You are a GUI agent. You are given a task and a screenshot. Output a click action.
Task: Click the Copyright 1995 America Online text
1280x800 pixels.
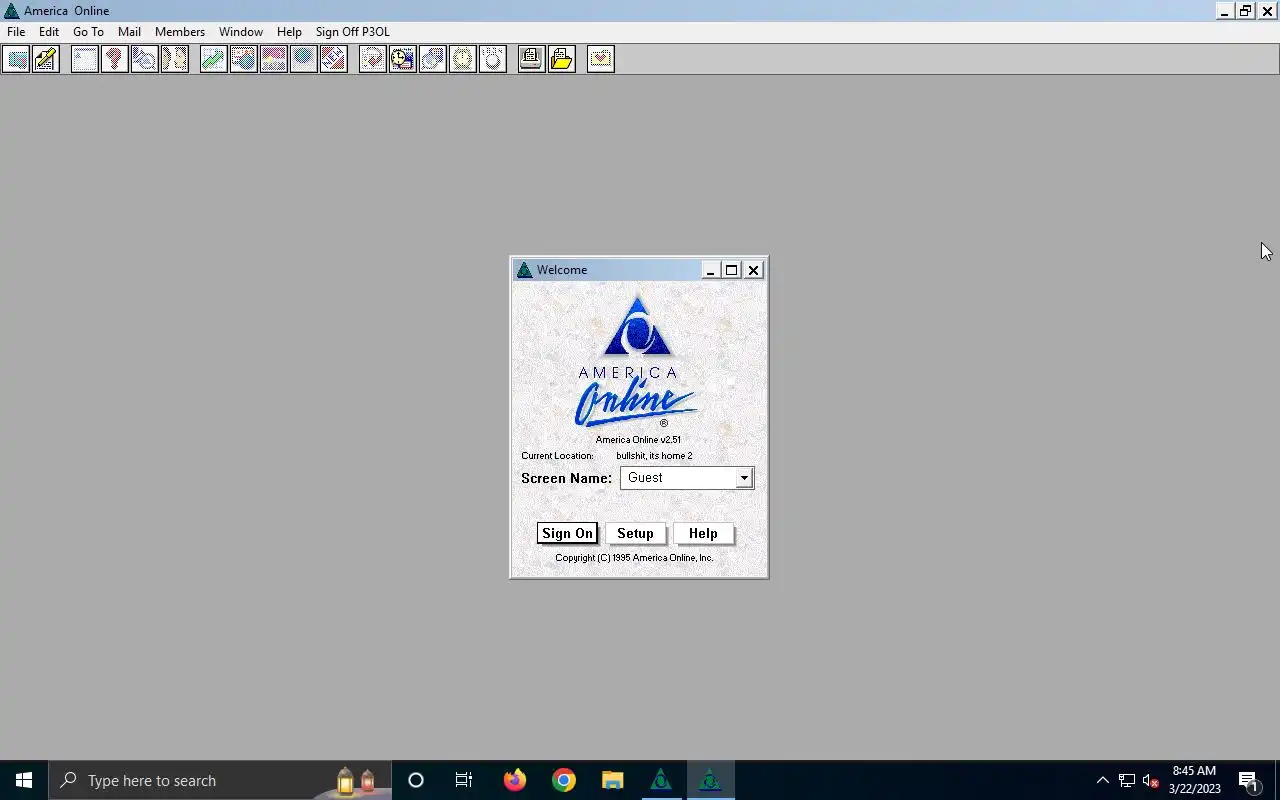(x=634, y=558)
